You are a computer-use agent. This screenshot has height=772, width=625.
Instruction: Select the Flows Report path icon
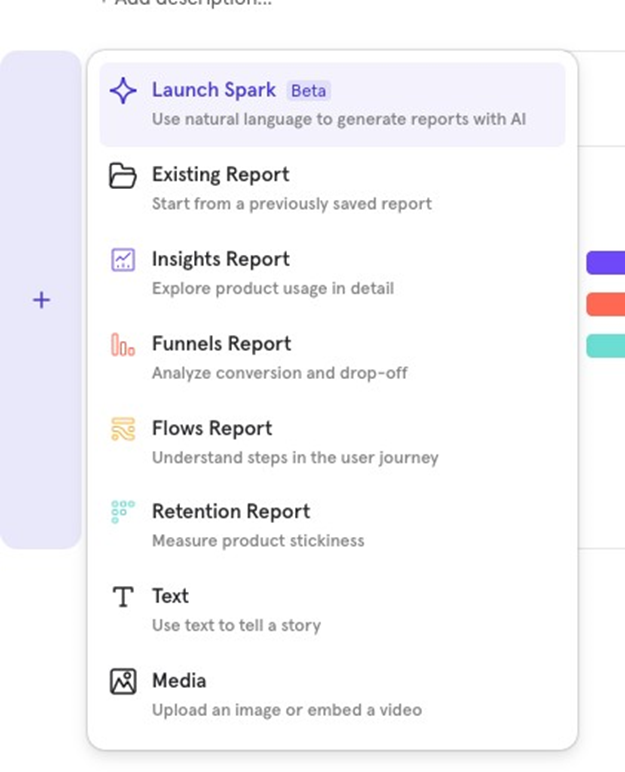pyautogui.click(x=123, y=430)
